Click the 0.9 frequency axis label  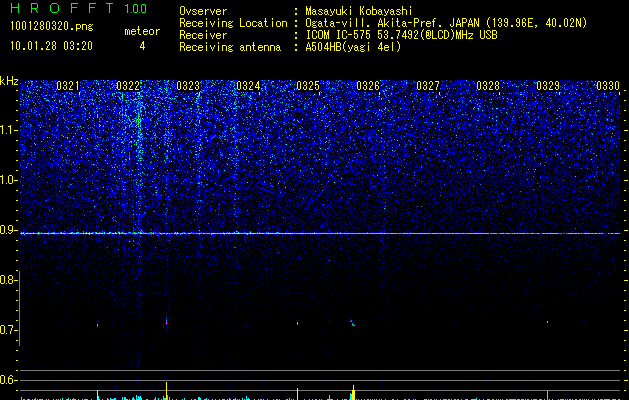coord(8,230)
